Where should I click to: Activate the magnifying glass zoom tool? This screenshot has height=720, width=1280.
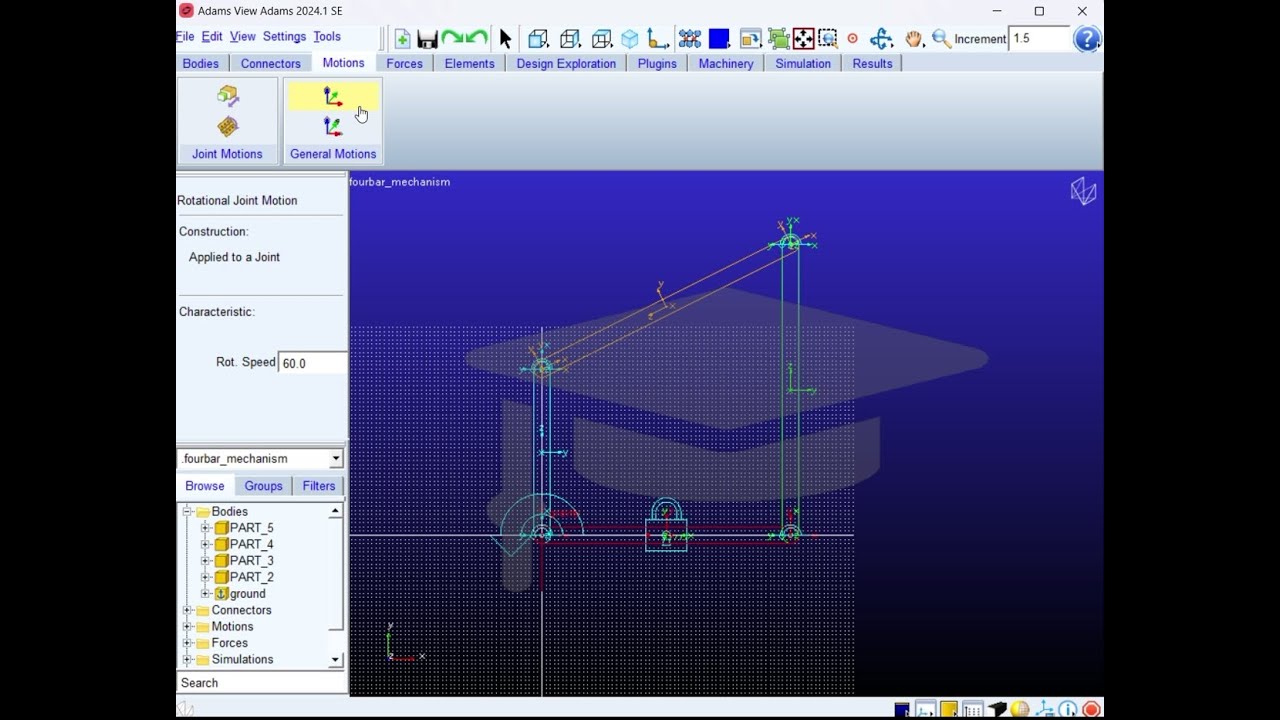pyautogui.click(x=941, y=39)
